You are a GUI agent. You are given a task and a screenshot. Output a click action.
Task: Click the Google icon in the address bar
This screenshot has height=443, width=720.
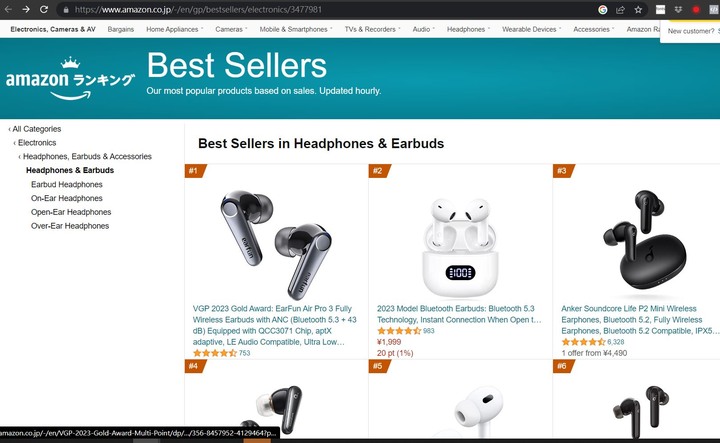click(602, 10)
